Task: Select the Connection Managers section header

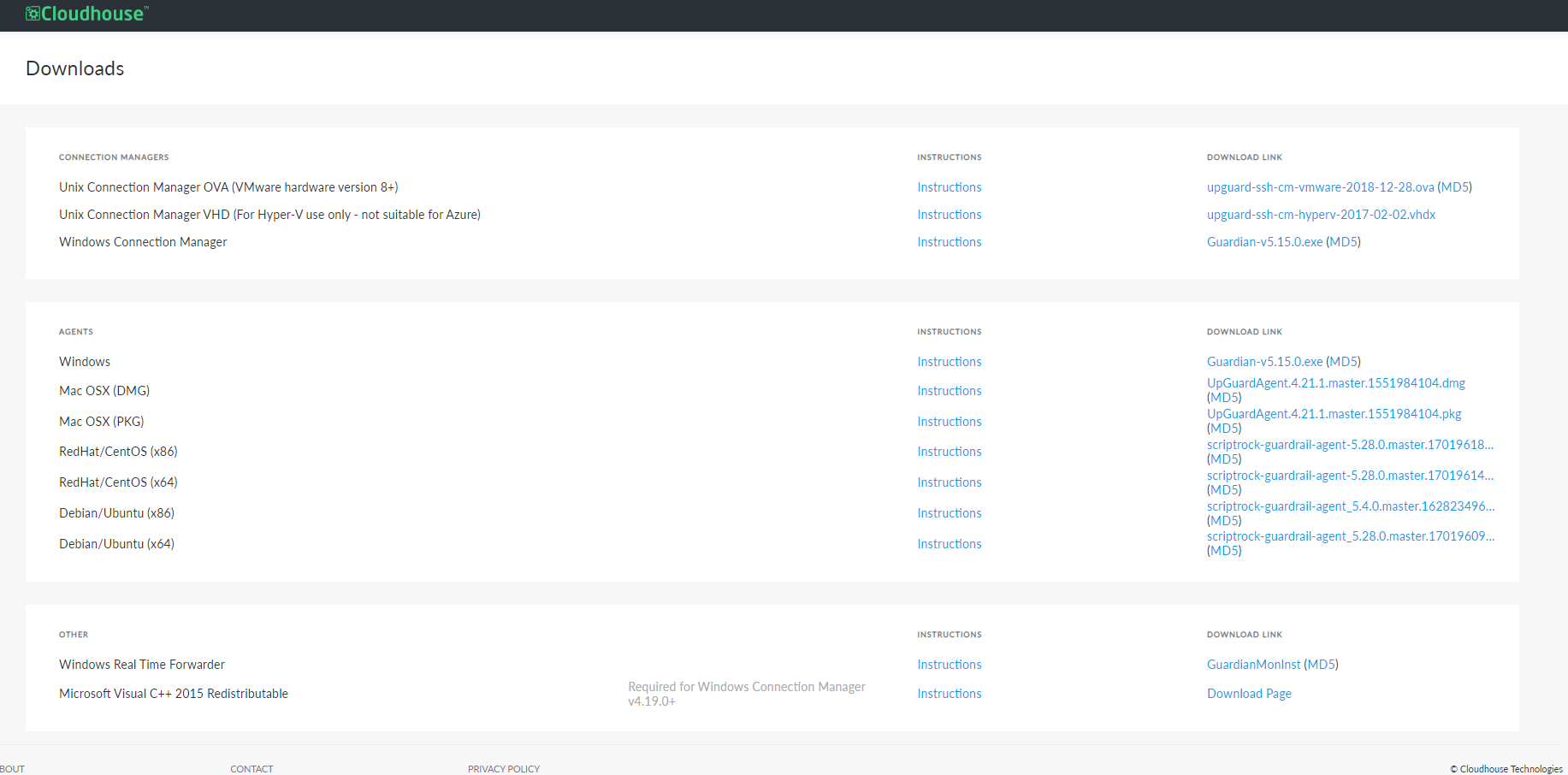Action: [114, 157]
